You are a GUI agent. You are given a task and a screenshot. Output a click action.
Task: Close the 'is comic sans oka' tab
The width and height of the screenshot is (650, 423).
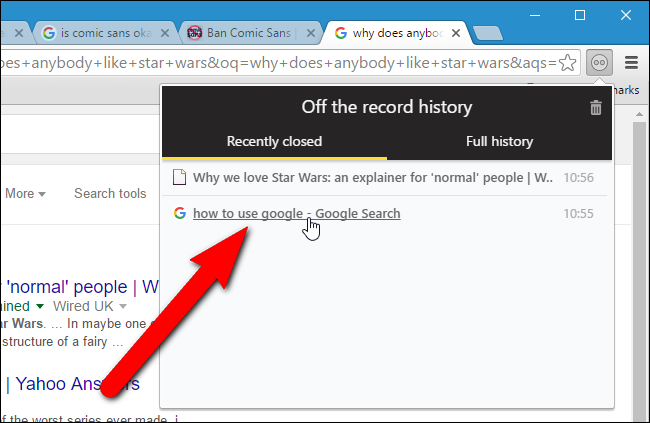(165, 33)
